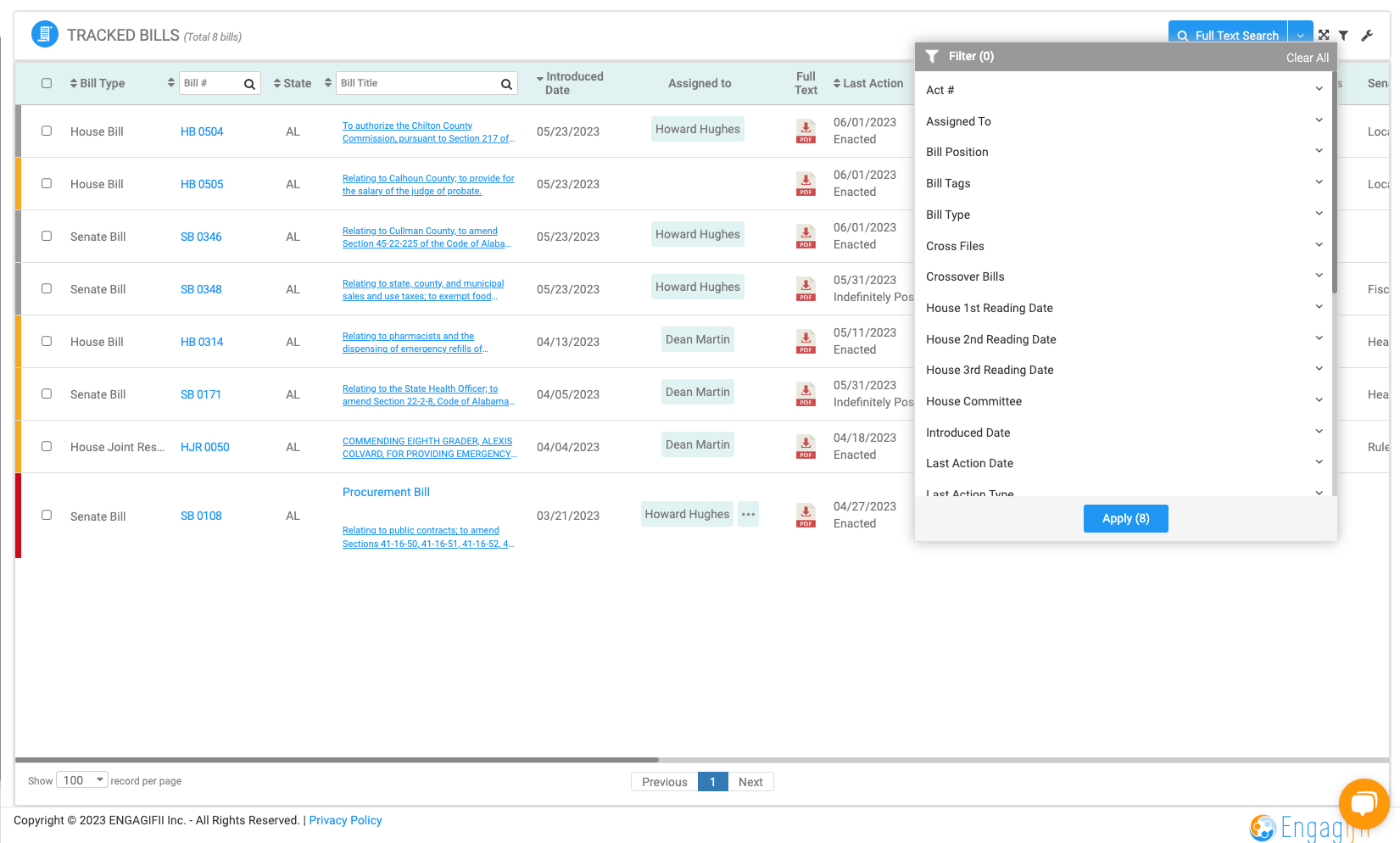Download PDF for bill HJR 0050
This screenshot has height=843, width=1400.
tap(806, 447)
